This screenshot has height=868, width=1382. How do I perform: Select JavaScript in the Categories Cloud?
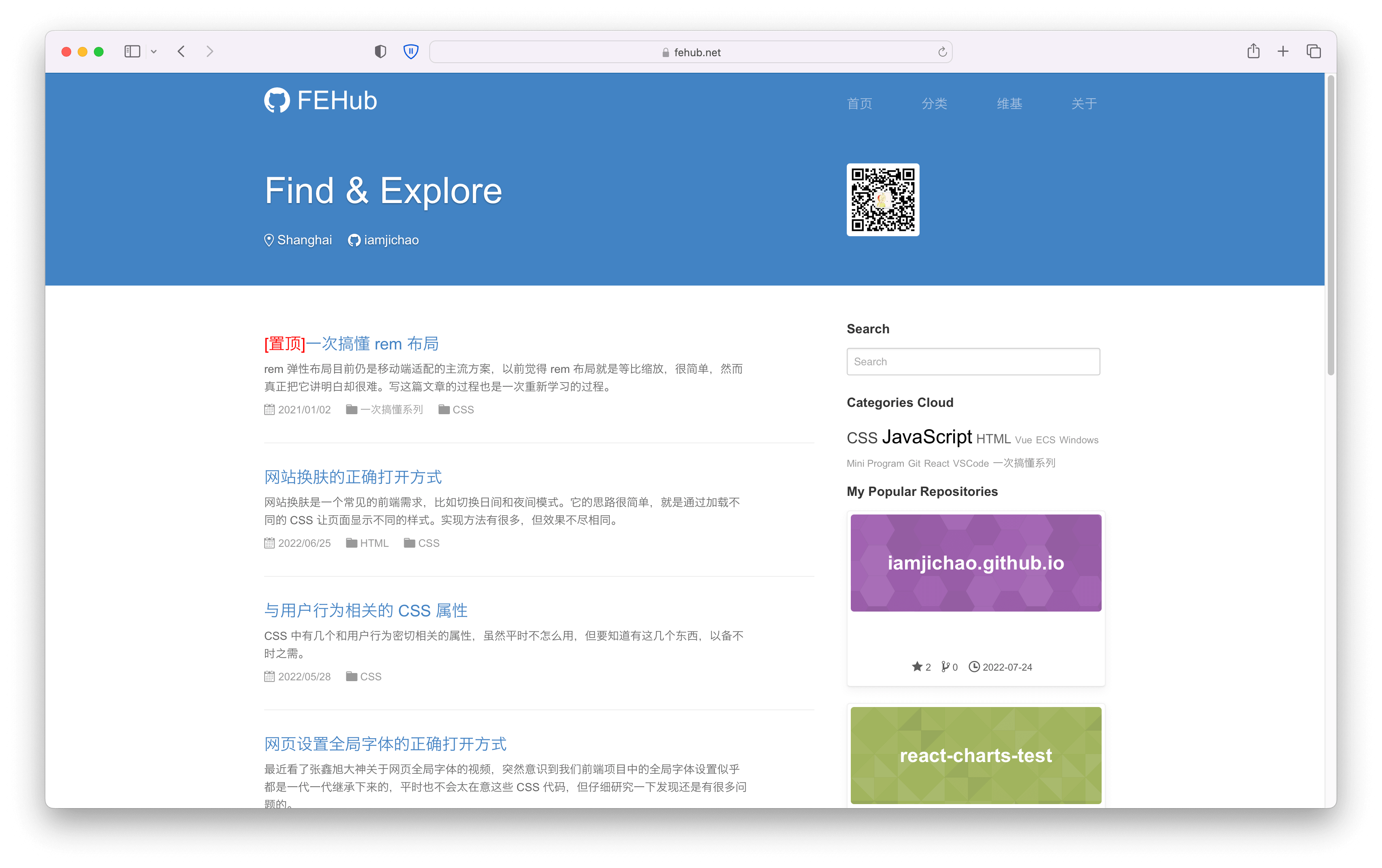926,437
